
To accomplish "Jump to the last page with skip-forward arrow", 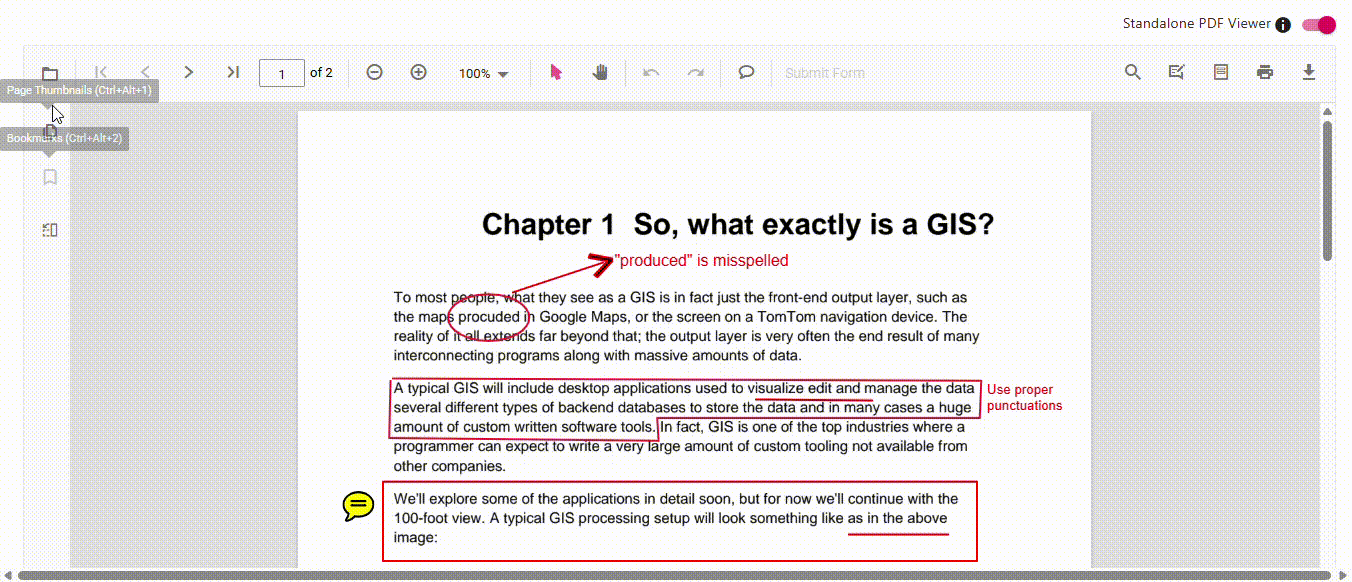I will coord(233,72).
